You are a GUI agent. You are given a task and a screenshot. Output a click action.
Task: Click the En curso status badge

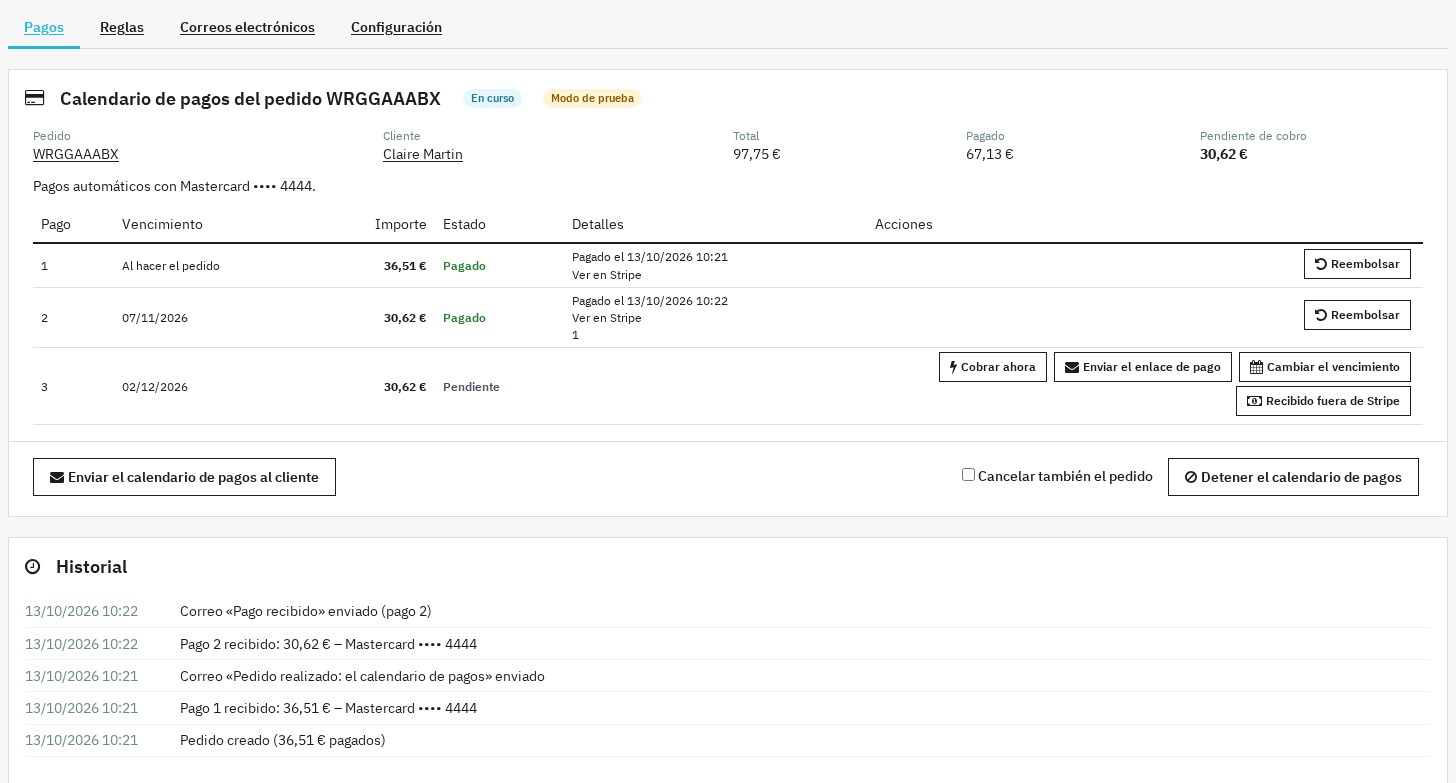pos(492,98)
